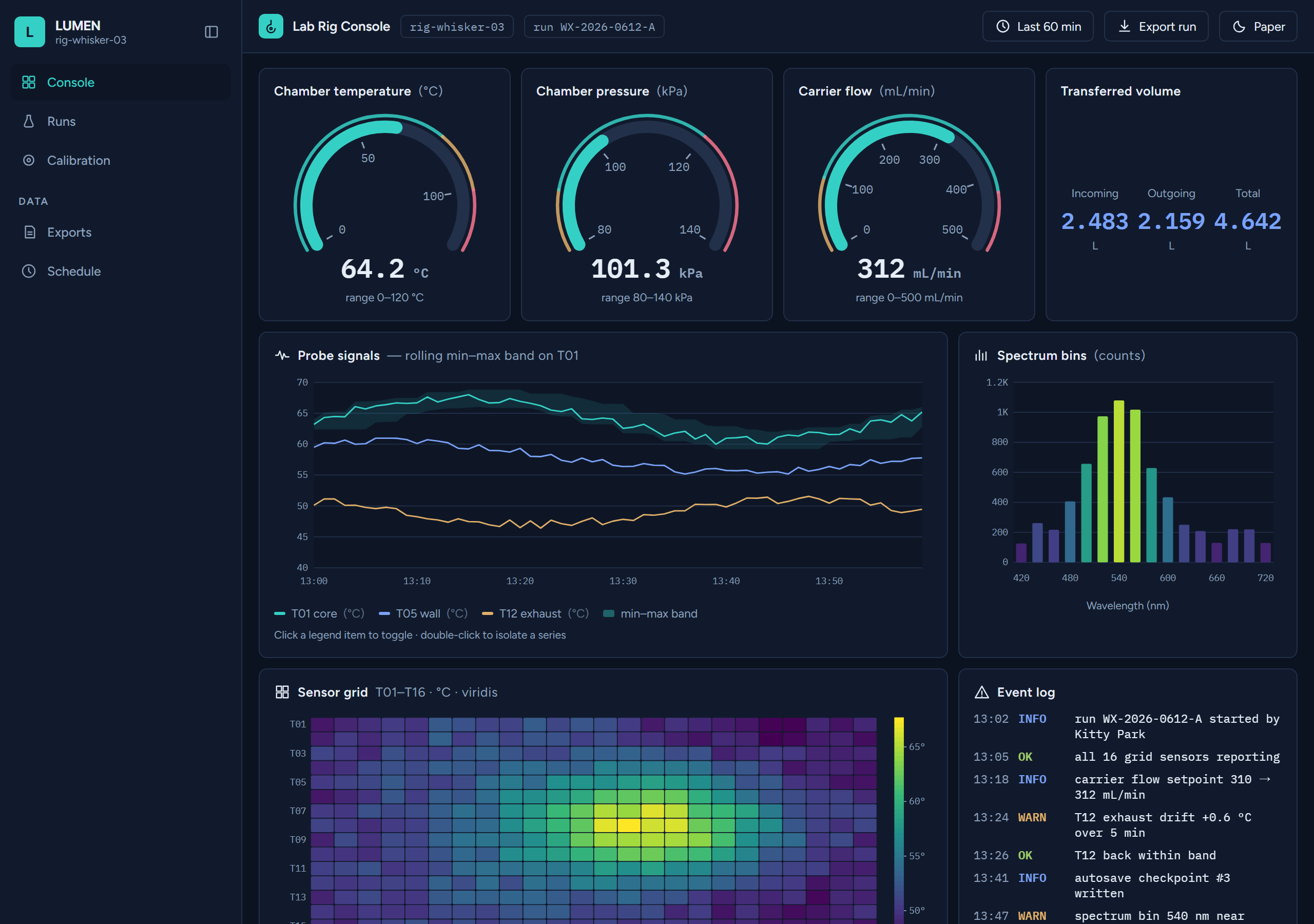Click the 13:05 OK grid sensors event

tap(1128, 757)
